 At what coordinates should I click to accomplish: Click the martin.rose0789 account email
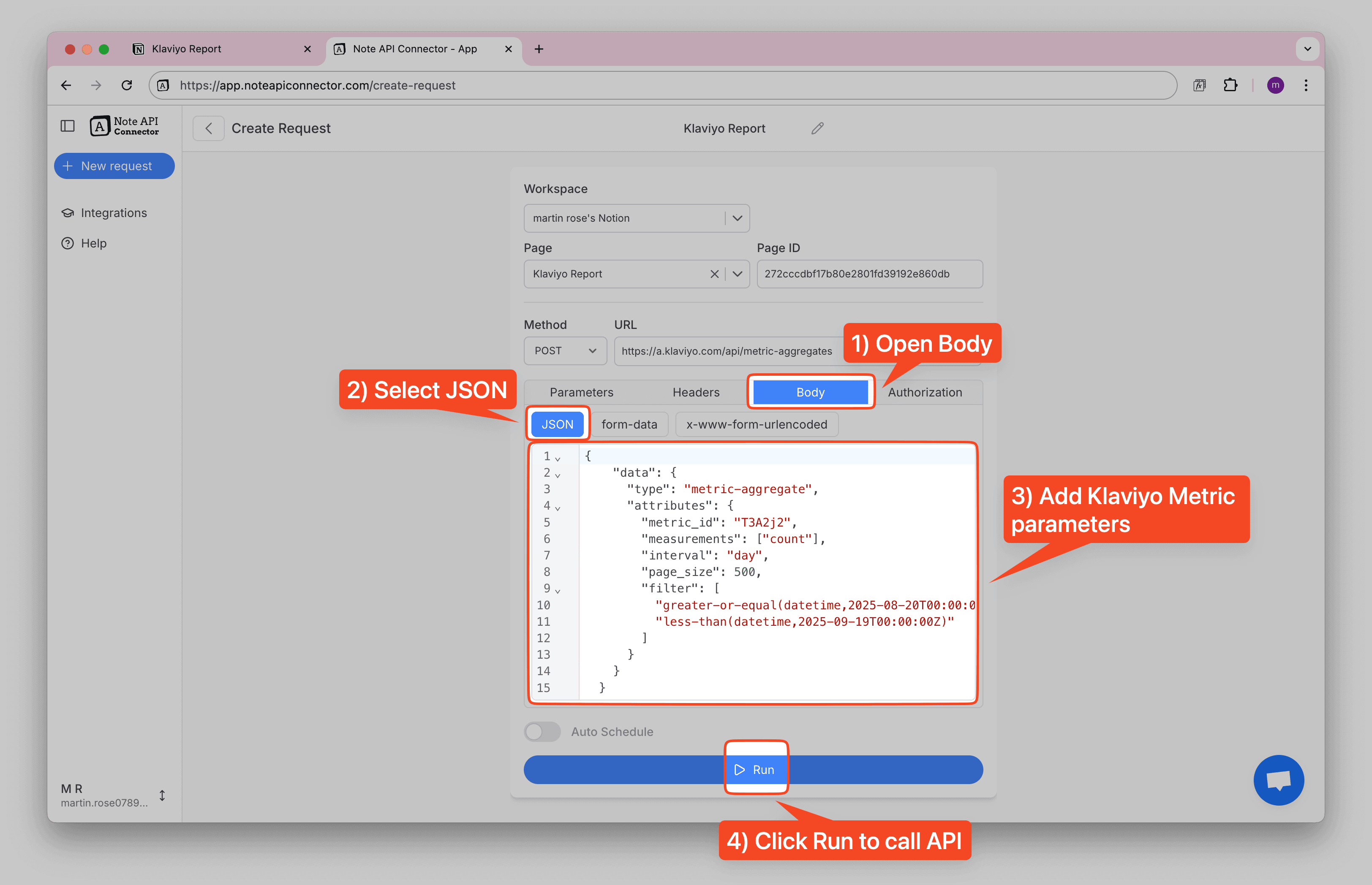click(105, 803)
